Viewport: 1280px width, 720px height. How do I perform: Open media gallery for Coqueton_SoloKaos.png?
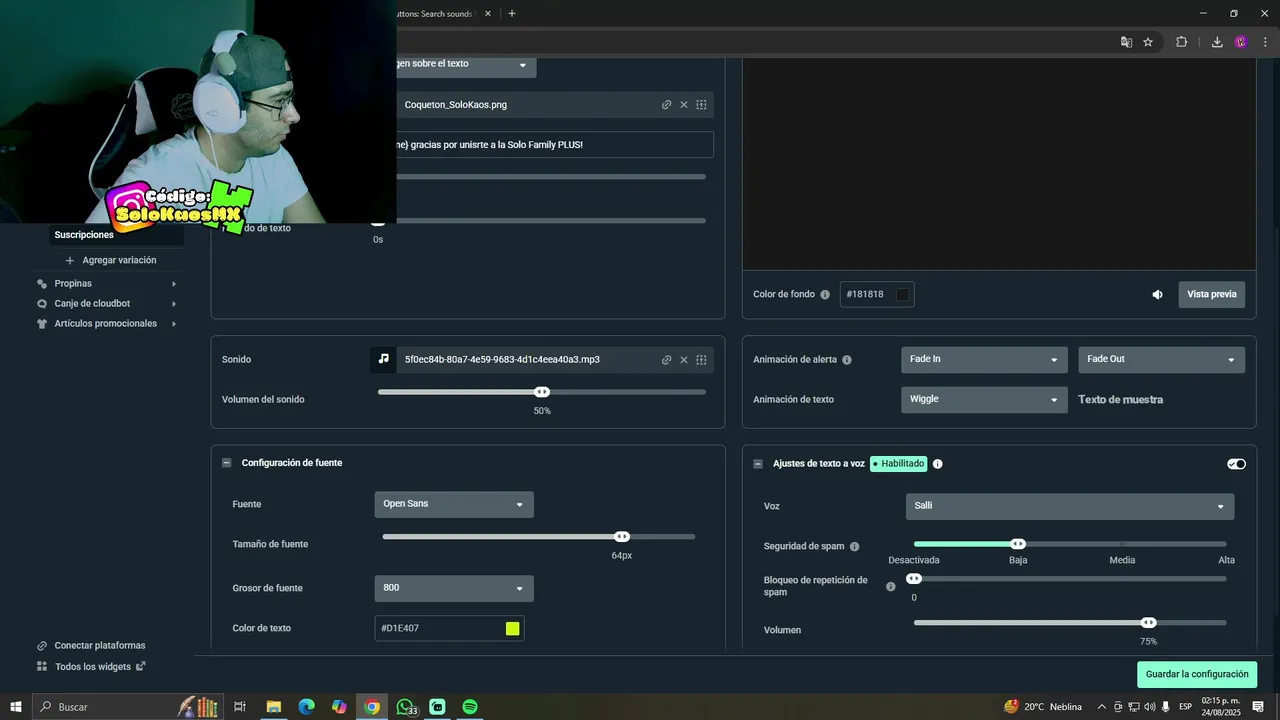(702, 105)
